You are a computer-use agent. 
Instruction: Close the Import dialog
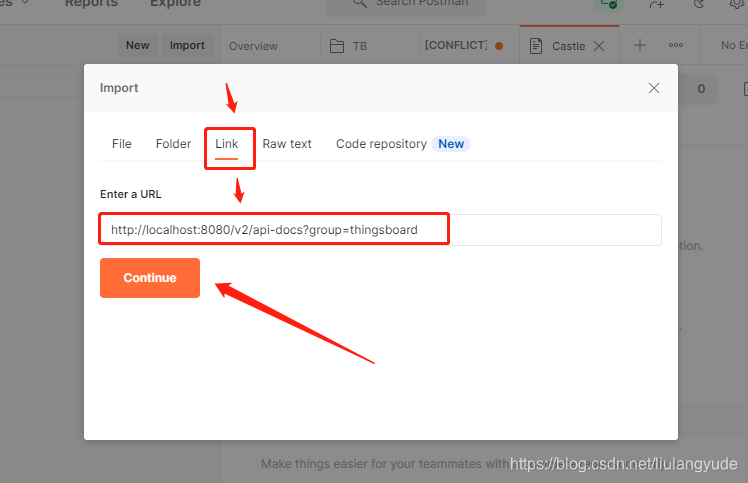(x=654, y=88)
